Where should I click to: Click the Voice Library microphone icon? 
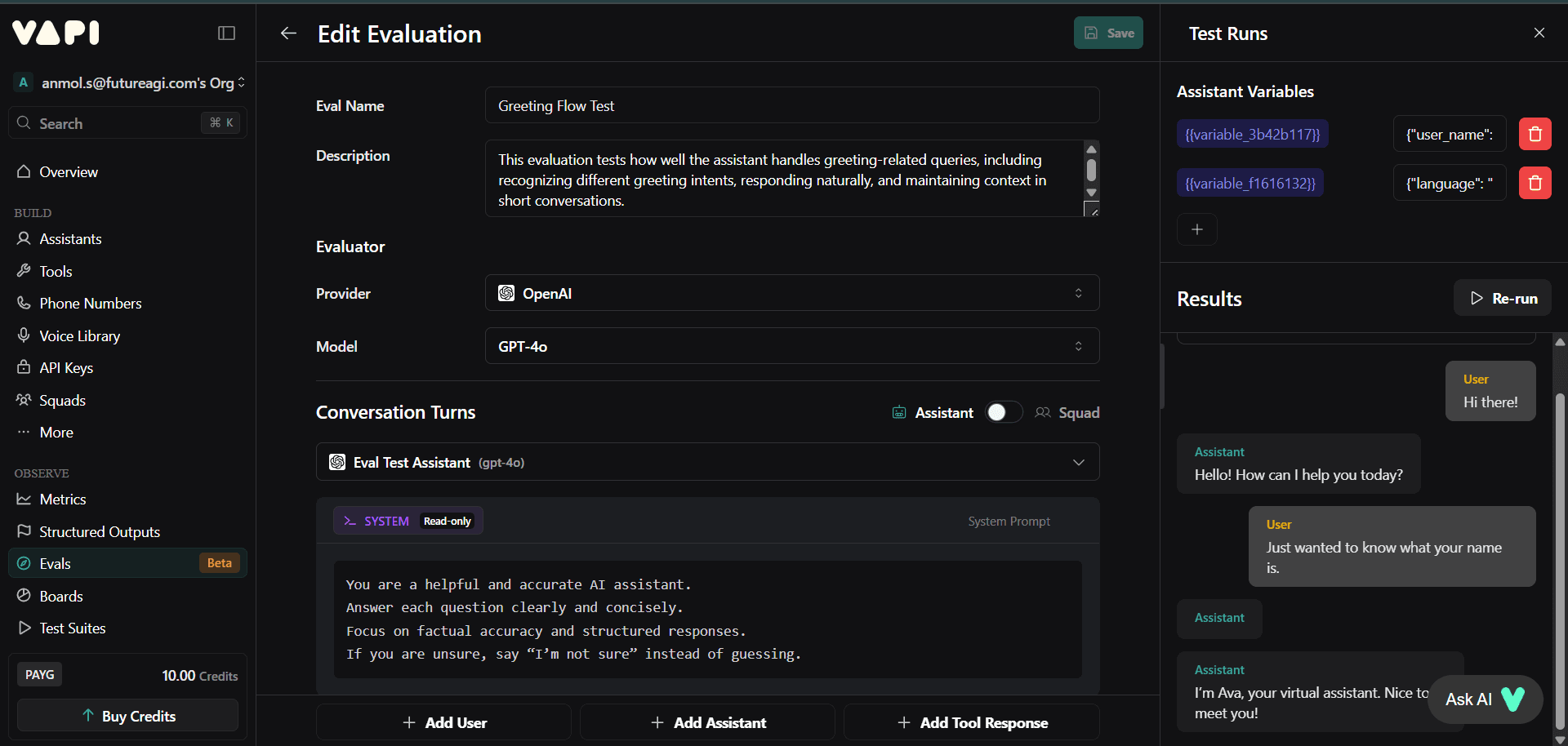point(24,335)
